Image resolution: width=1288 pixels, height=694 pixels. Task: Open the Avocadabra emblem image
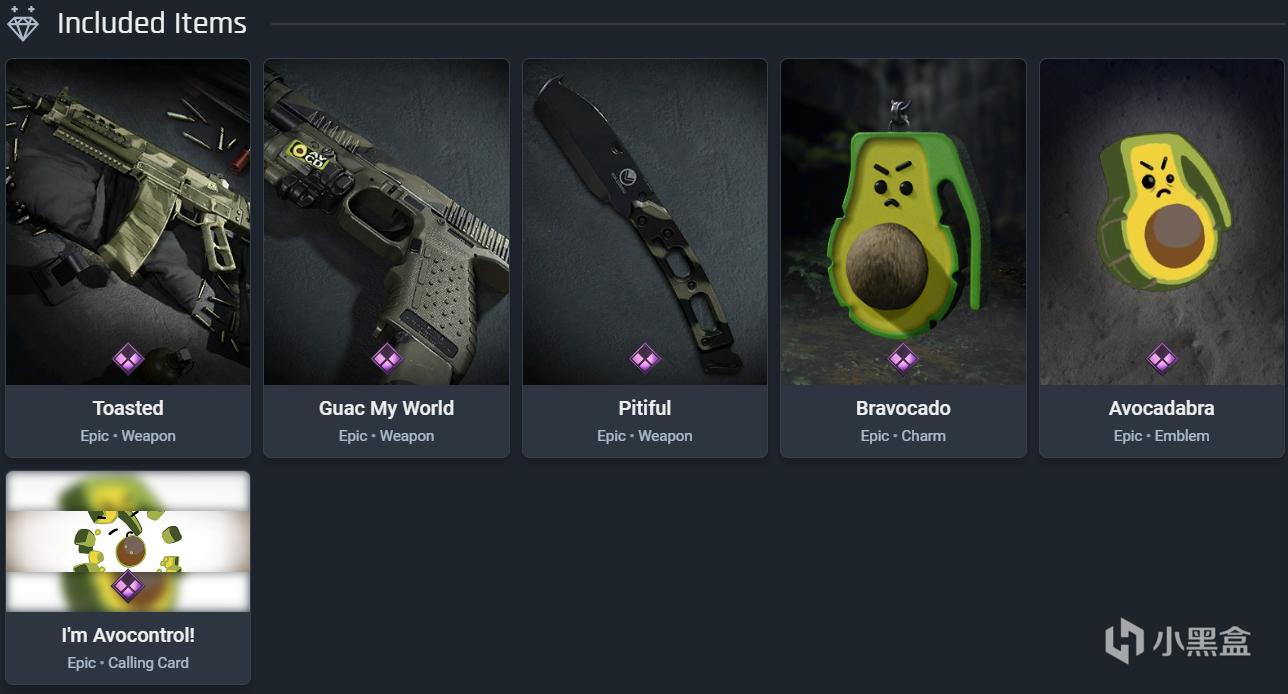point(1161,222)
